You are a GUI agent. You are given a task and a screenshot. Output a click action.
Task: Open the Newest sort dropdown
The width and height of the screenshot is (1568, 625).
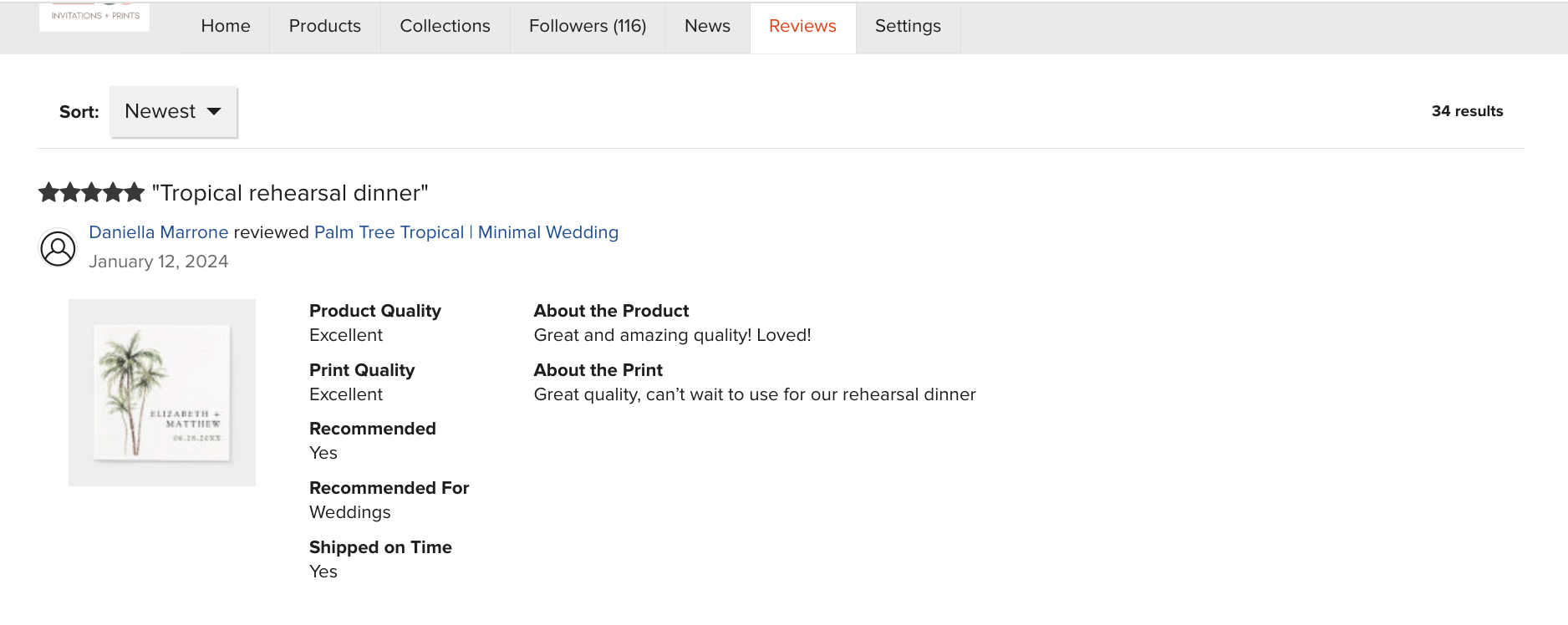[174, 112]
